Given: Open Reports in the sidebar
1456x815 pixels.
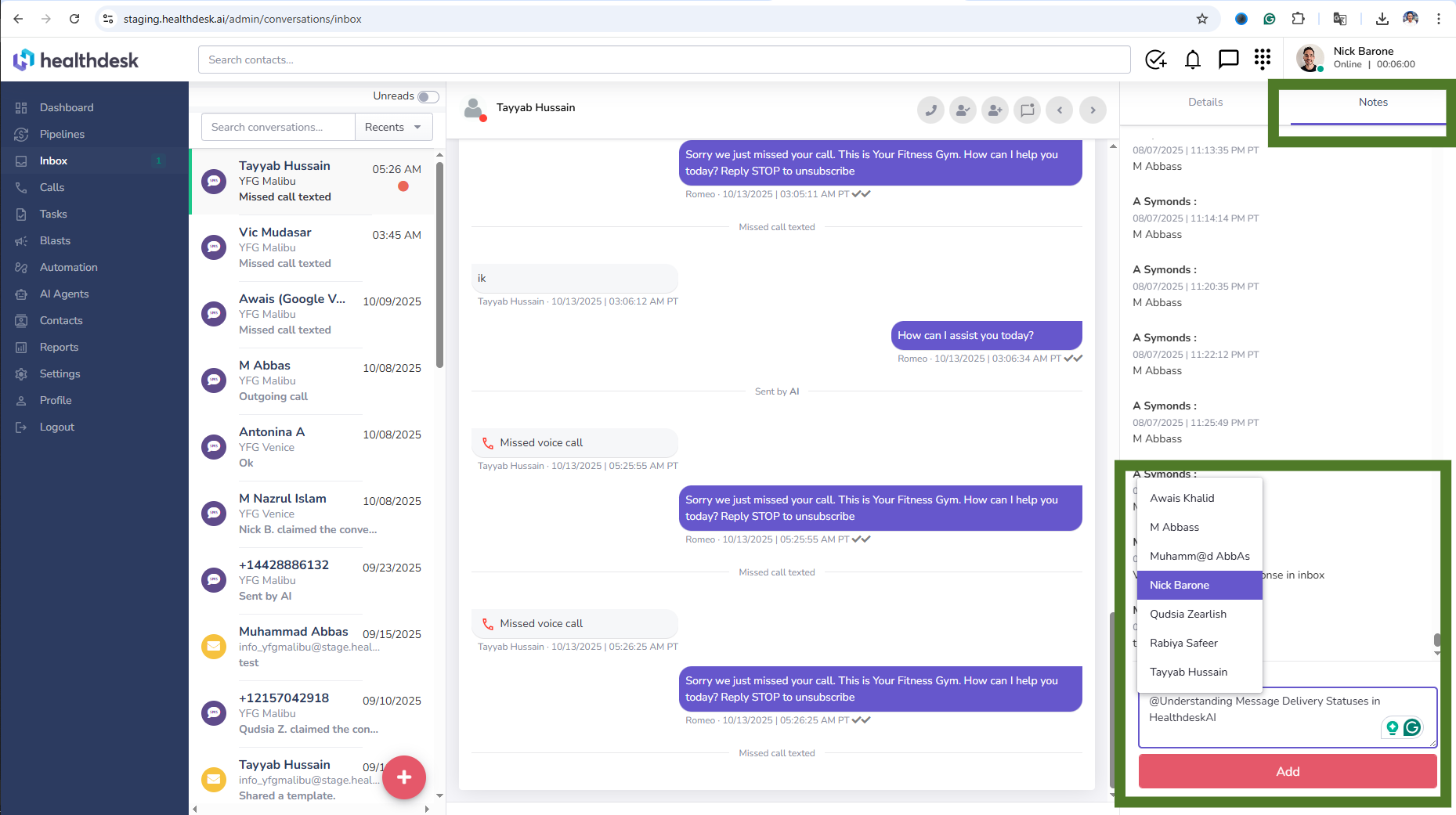Looking at the screenshot, I should (x=59, y=347).
